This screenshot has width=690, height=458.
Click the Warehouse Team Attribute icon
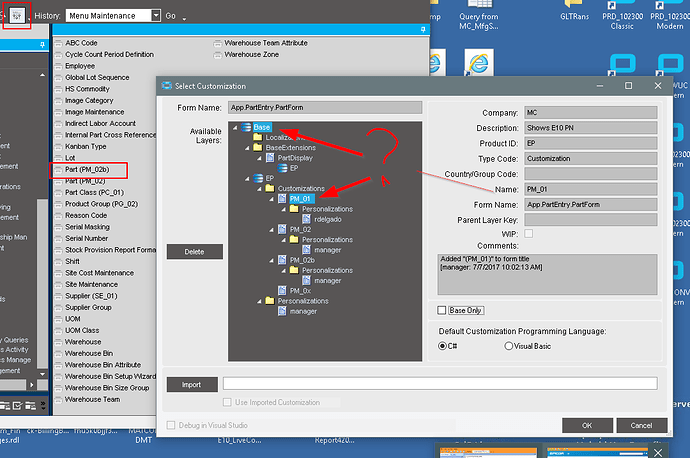click(x=217, y=43)
